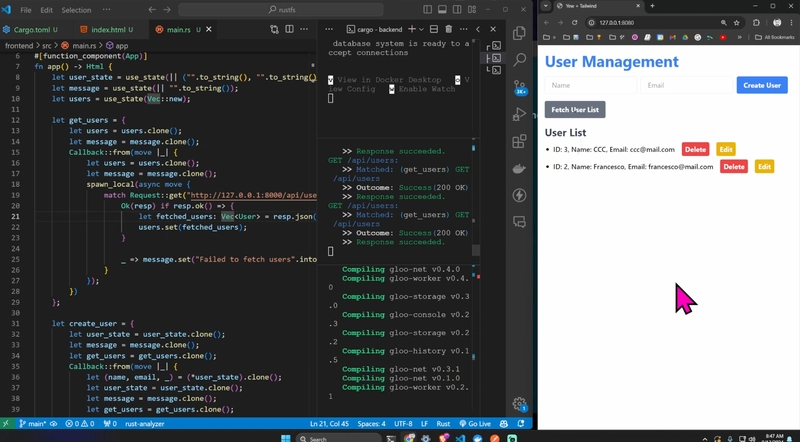Open Customize Layout icon in title bar
Screen dimensions: 800x442
coord(472,10)
